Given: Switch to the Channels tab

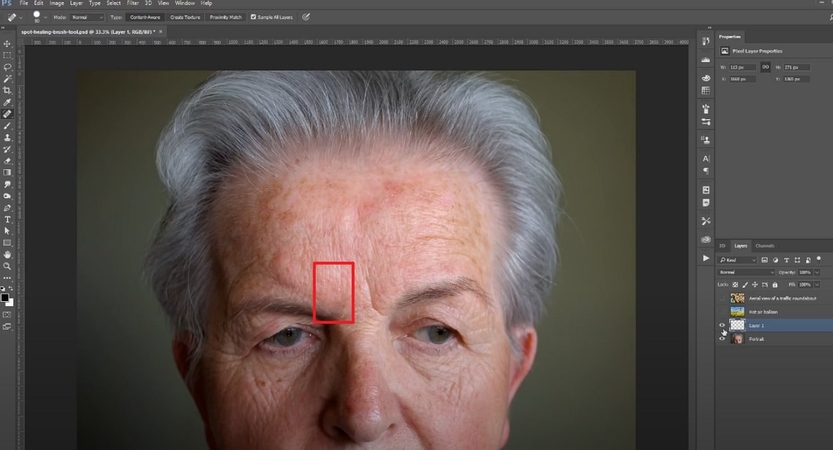Looking at the screenshot, I should pyautogui.click(x=764, y=245).
